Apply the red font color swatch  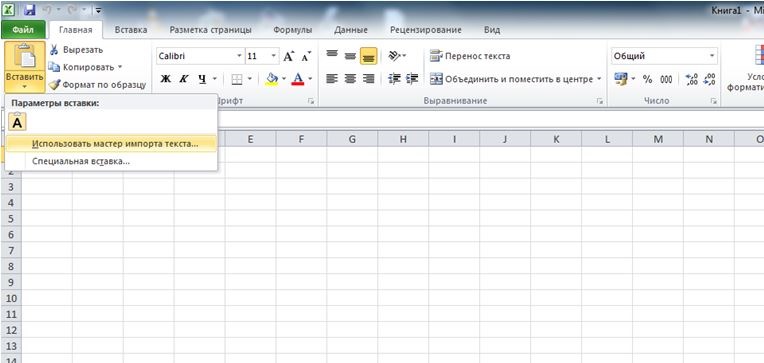pyautogui.click(x=298, y=78)
